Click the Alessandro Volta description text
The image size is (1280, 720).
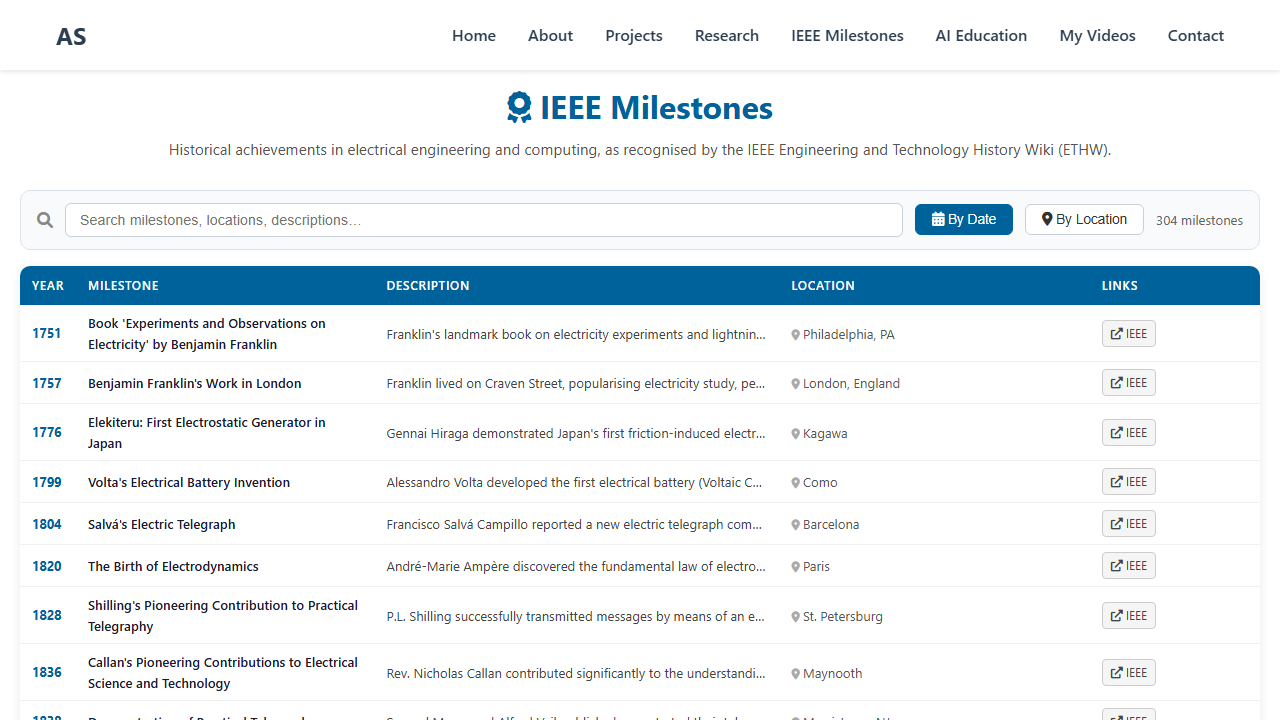click(576, 482)
